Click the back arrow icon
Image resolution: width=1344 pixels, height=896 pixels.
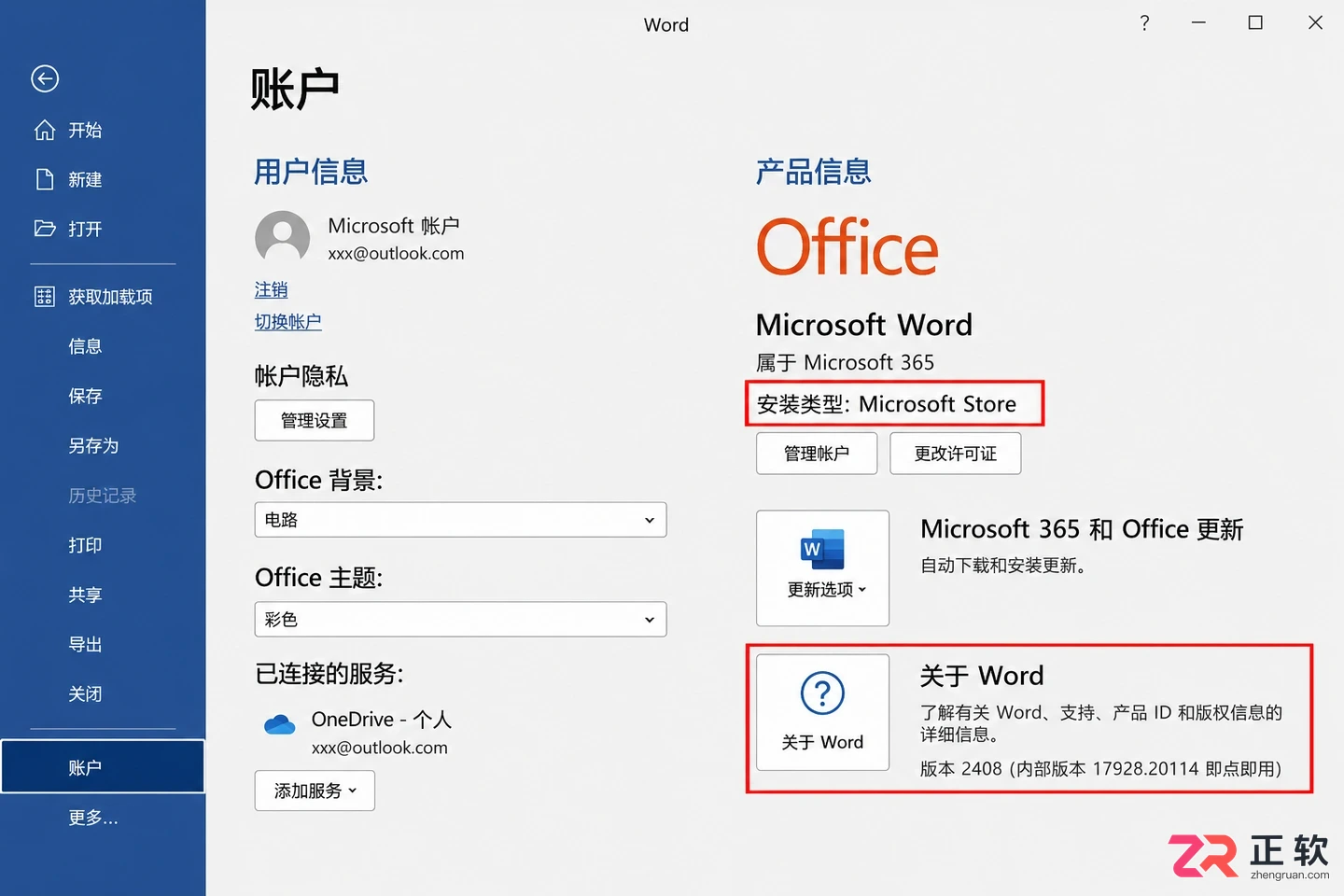click(45, 79)
